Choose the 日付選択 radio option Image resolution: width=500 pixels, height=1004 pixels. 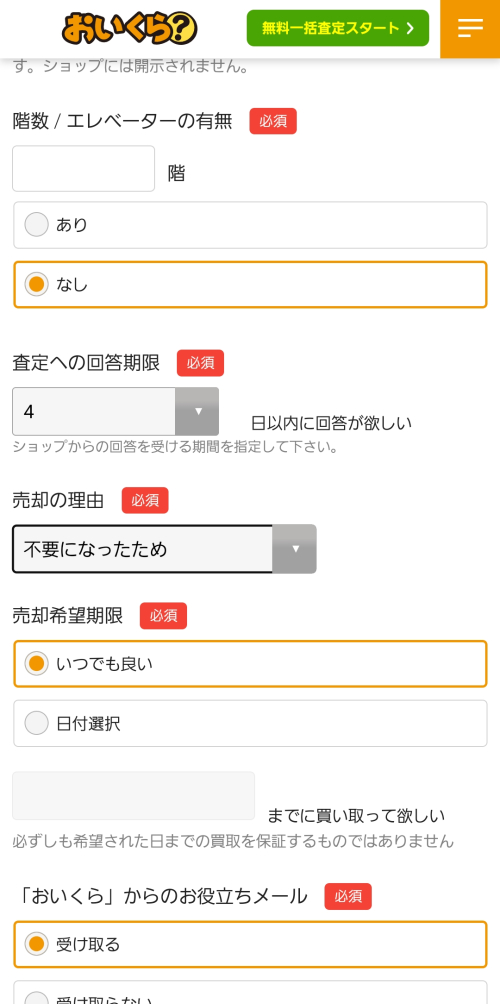pyautogui.click(x=250, y=724)
